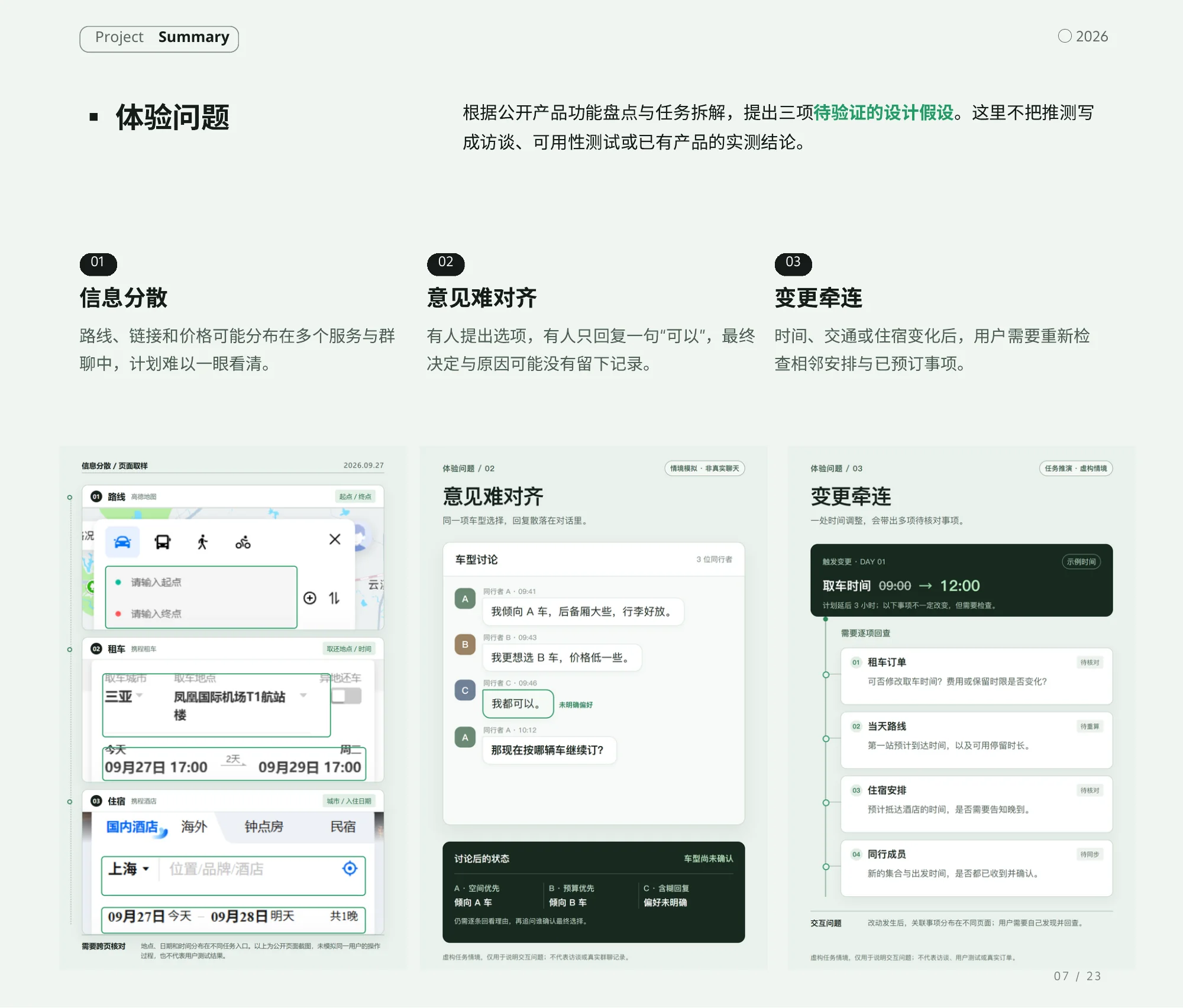Viewport: 1183px width, 1008px height.
Task: Click the 取还地点 / 时间 tag
Action: point(349,649)
